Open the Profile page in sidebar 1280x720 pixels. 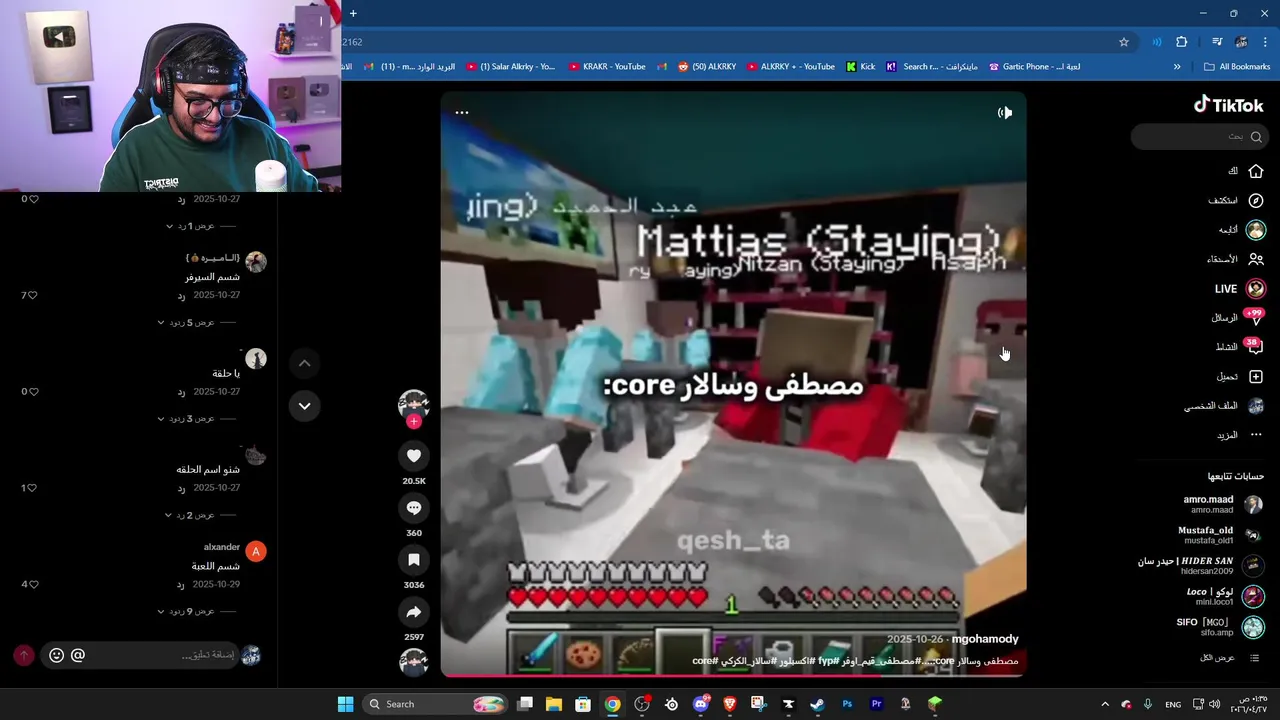1225,406
